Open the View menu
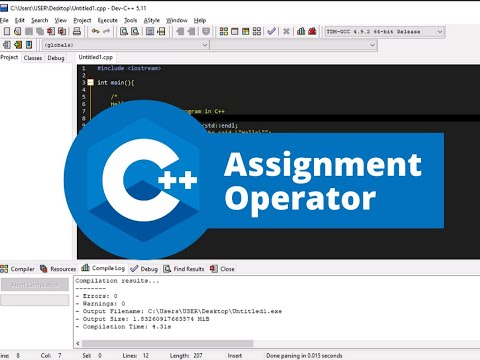Screen dimensions: 480x360 (x=61, y=20)
